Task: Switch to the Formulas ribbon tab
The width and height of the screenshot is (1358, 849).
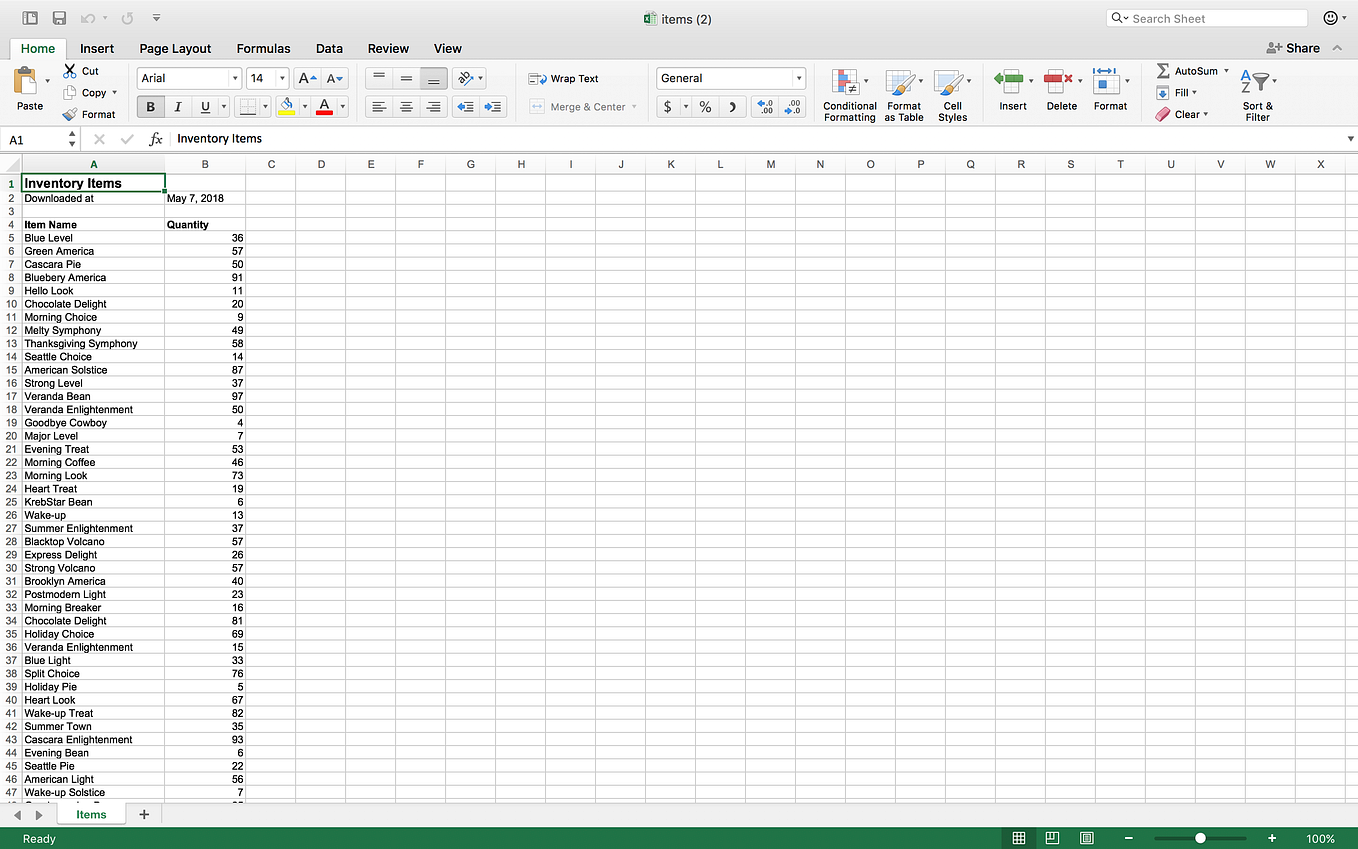Action: [x=263, y=48]
